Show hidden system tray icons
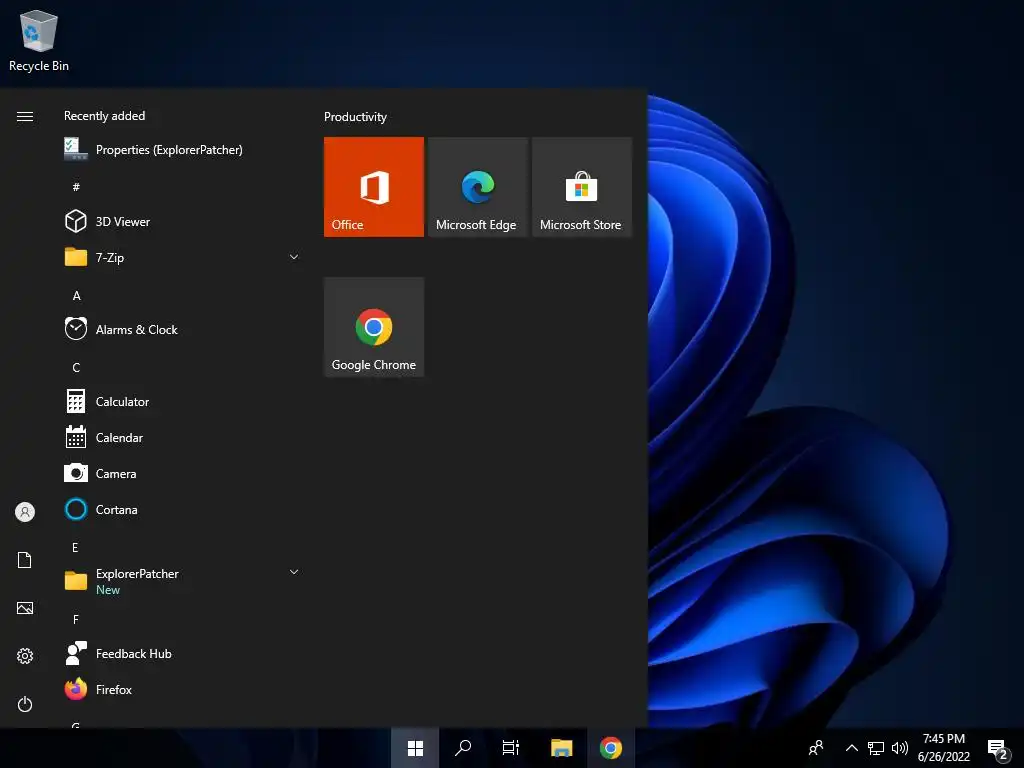1024x768 pixels. 852,748
